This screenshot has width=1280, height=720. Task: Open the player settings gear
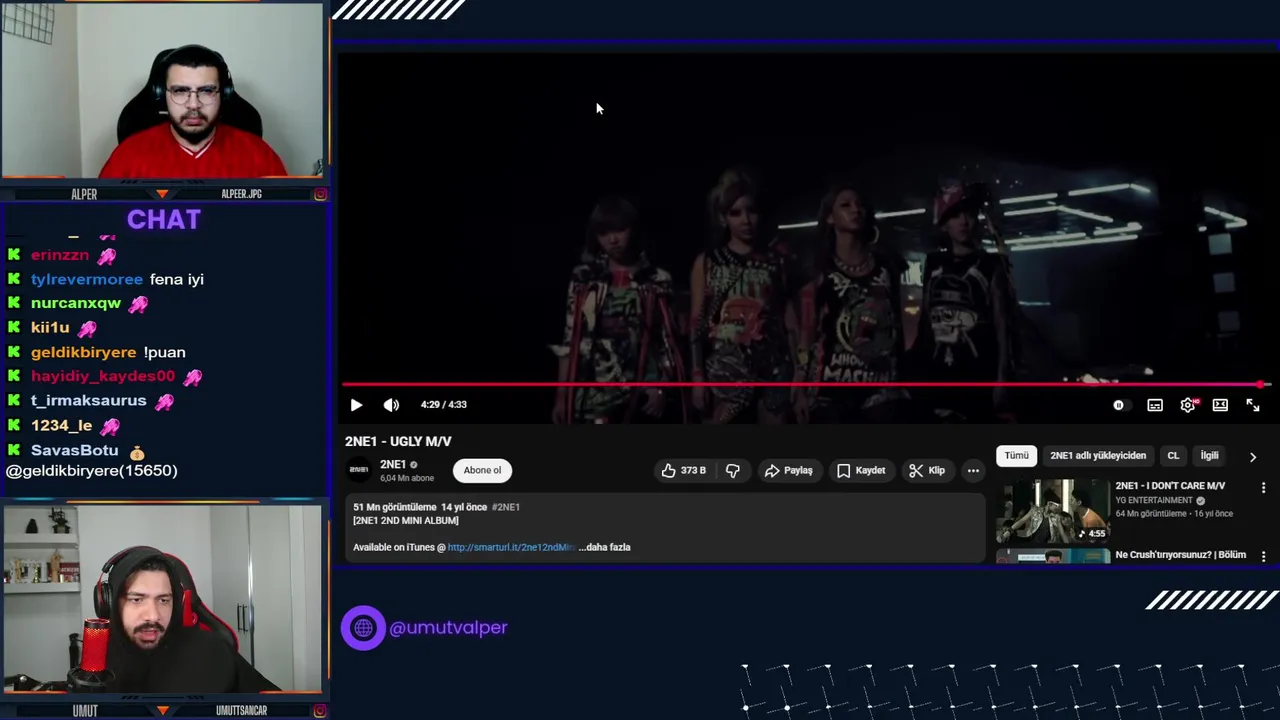coord(1188,405)
